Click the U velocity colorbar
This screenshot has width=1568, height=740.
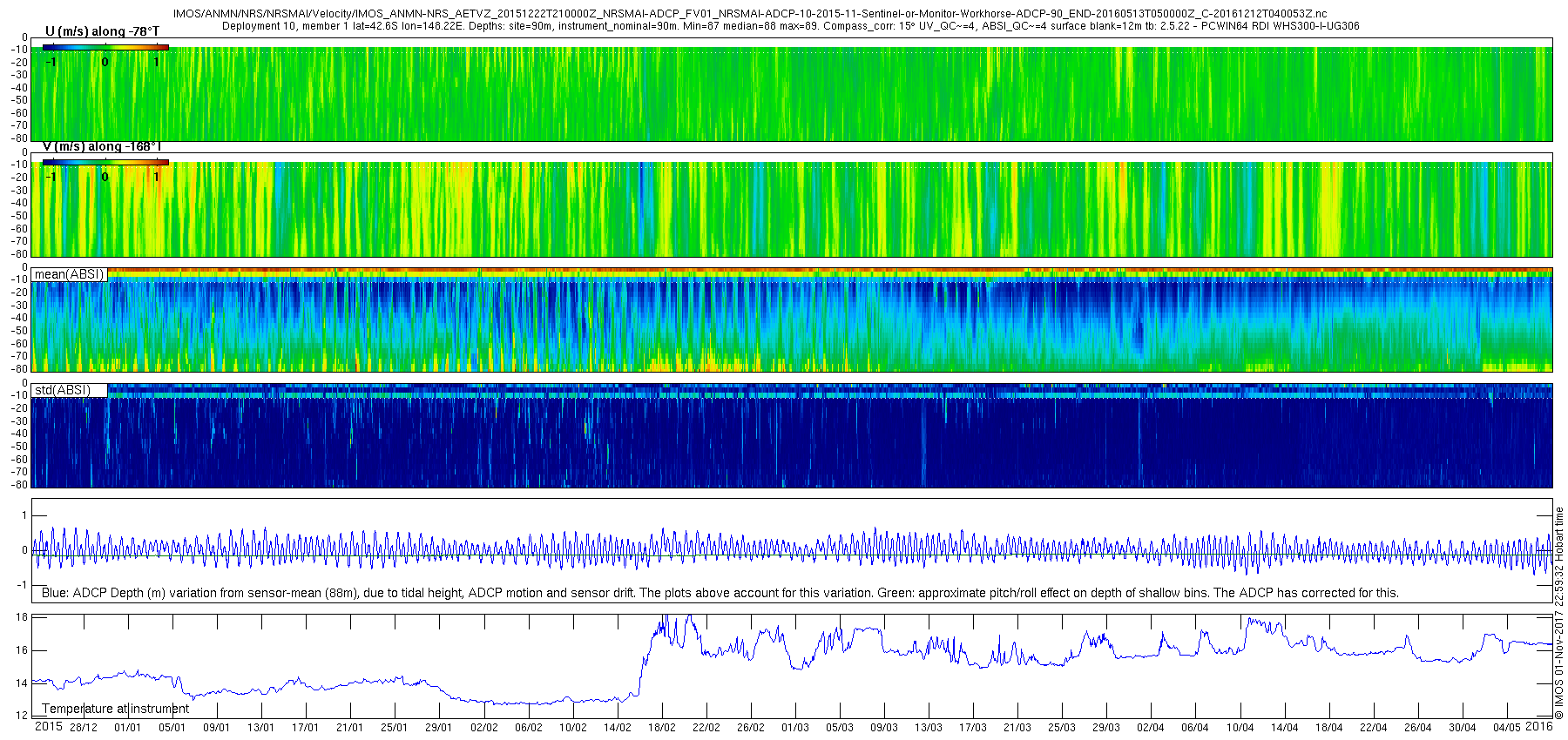[x=105, y=47]
